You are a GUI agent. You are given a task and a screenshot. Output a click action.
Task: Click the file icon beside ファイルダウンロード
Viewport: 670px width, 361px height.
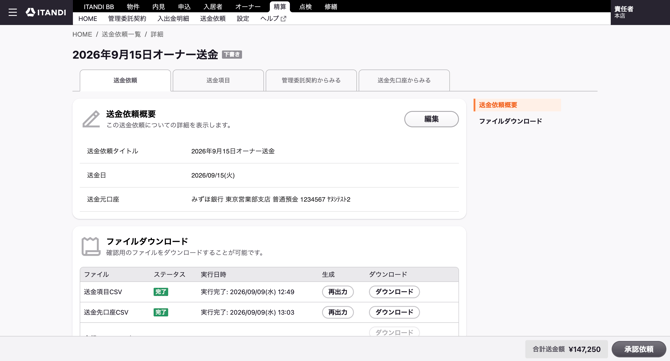coord(91,247)
